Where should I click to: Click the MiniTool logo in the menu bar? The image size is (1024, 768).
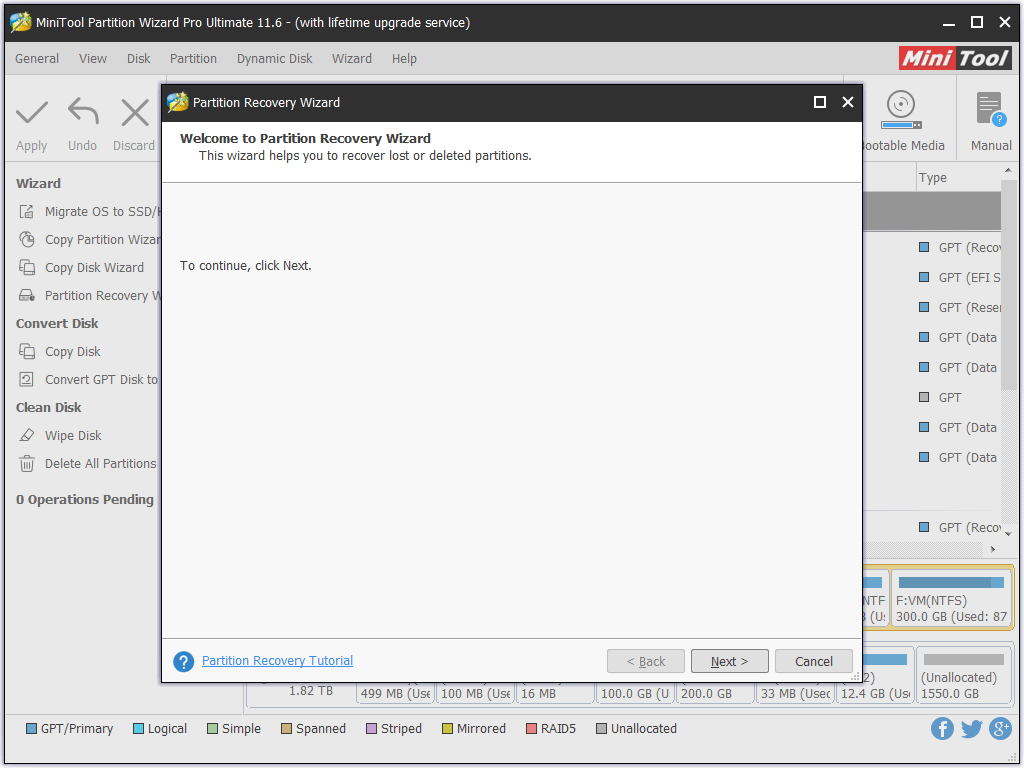click(x=955, y=58)
